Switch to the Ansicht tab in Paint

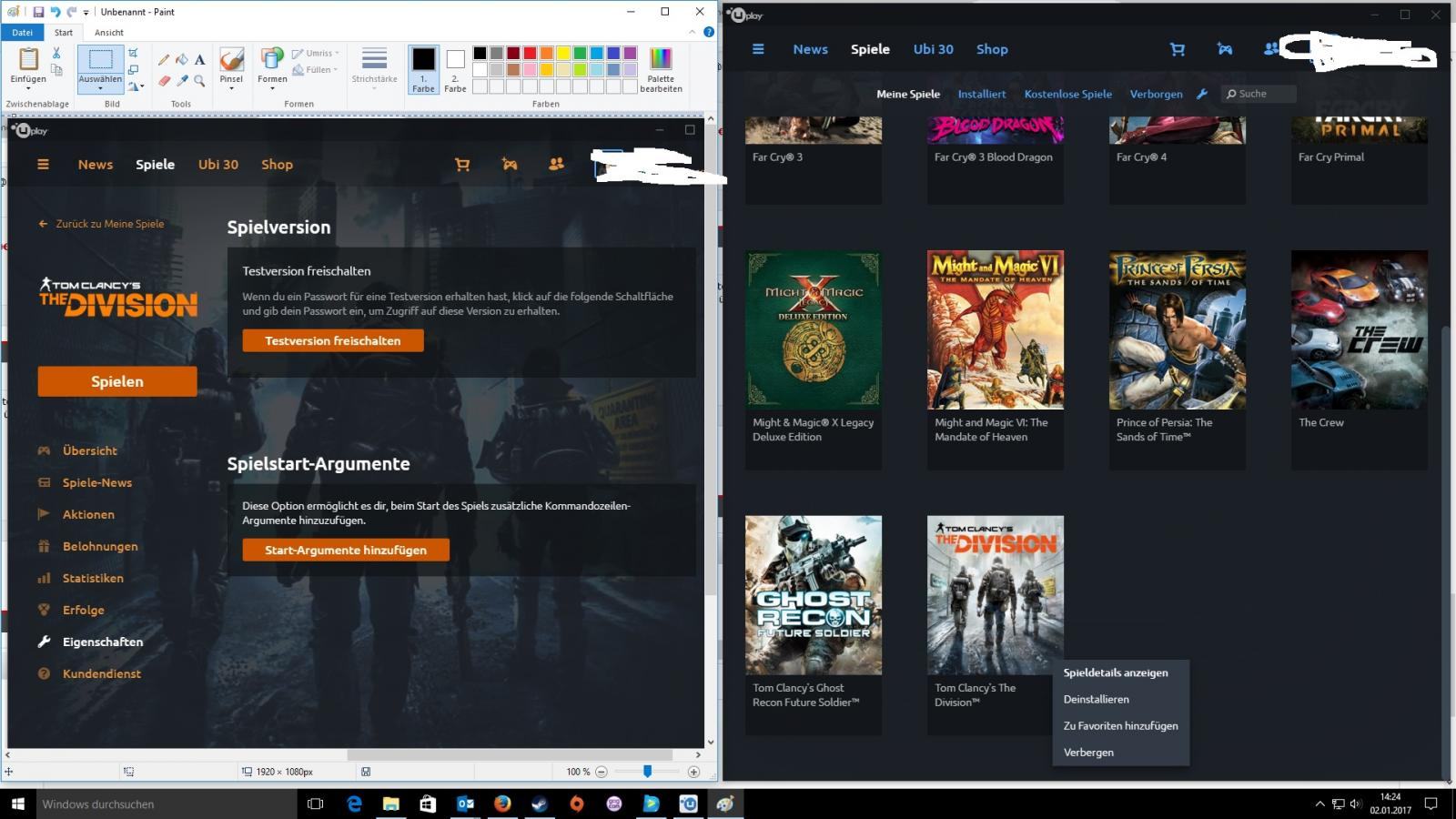[x=109, y=32]
